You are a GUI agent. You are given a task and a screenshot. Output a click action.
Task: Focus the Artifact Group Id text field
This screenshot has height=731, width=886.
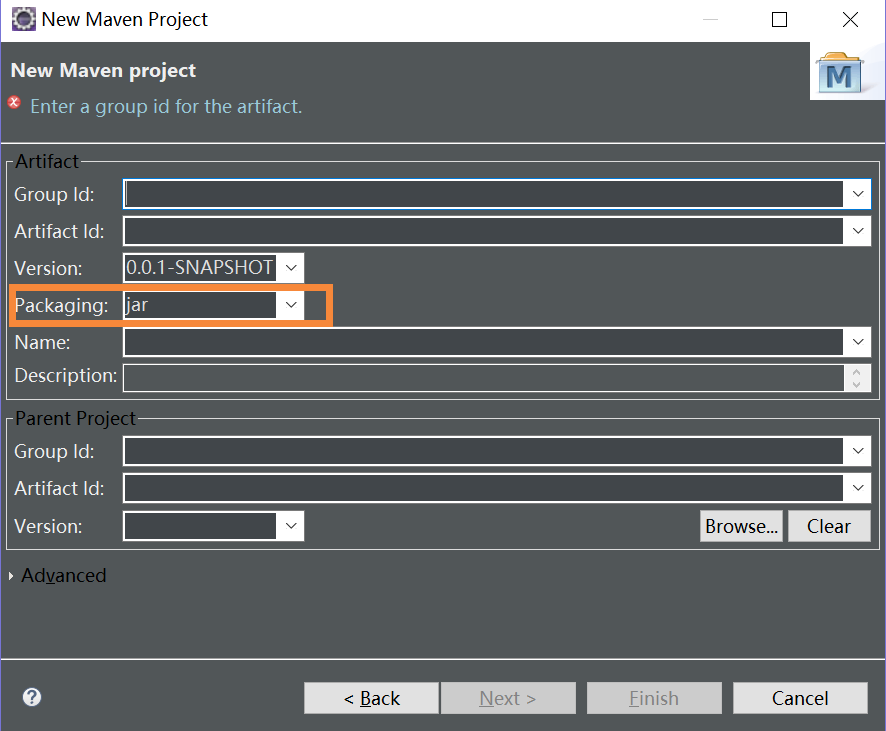484,194
